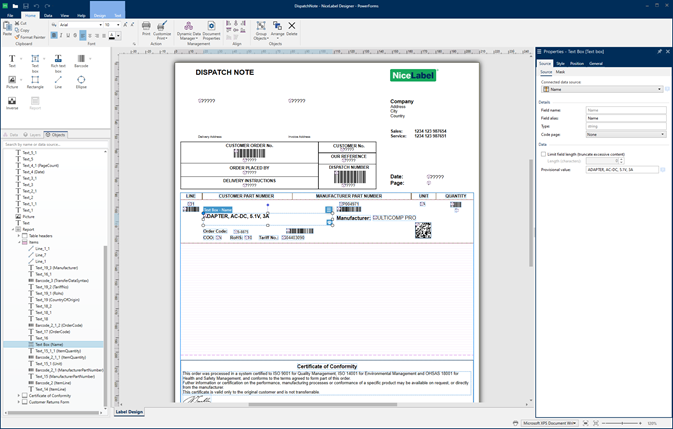Open the Code page dropdown
Screen dimensions: 673x429
(x=625, y=134)
